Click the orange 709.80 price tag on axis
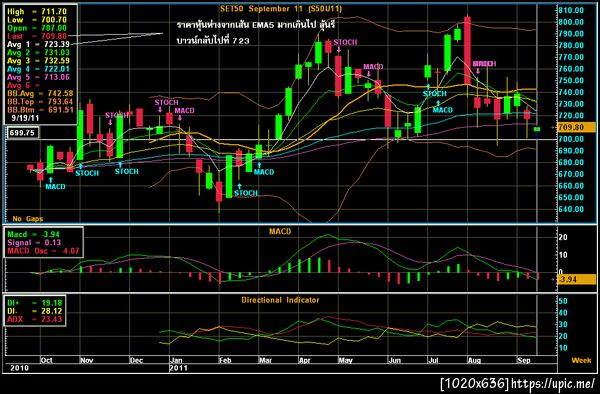 [x=576, y=127]
